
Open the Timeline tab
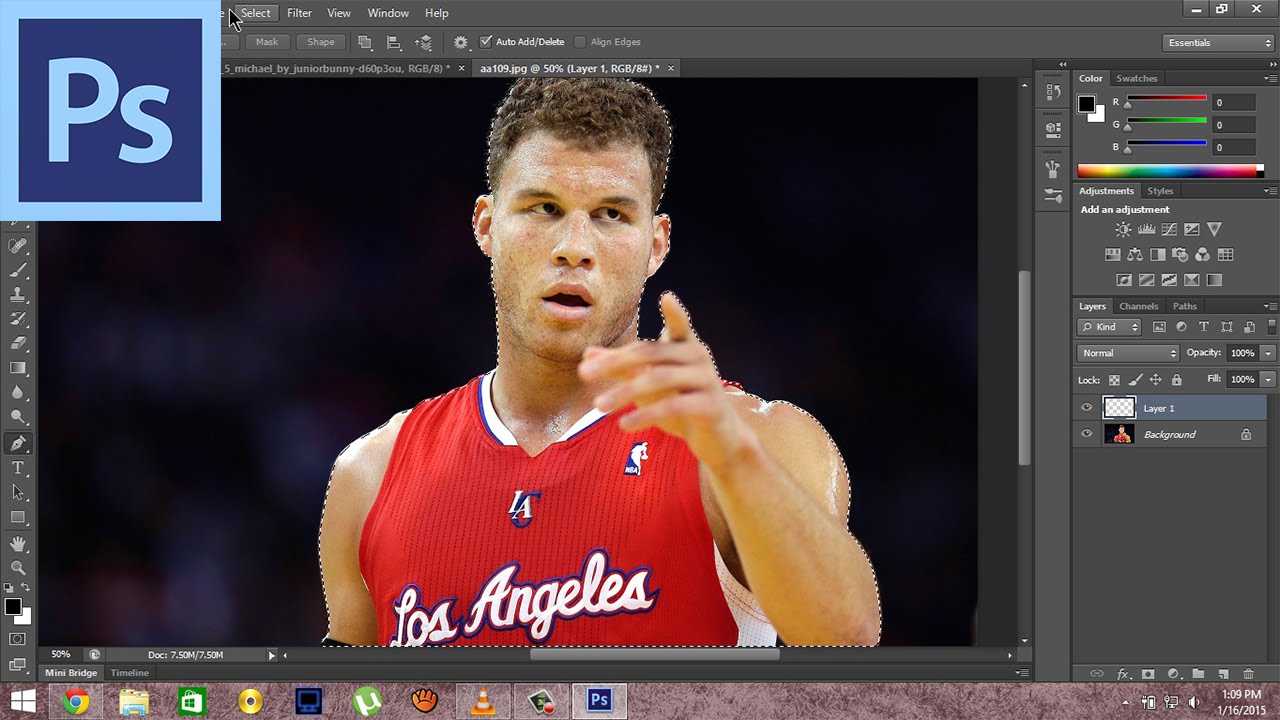click(129, 673)
